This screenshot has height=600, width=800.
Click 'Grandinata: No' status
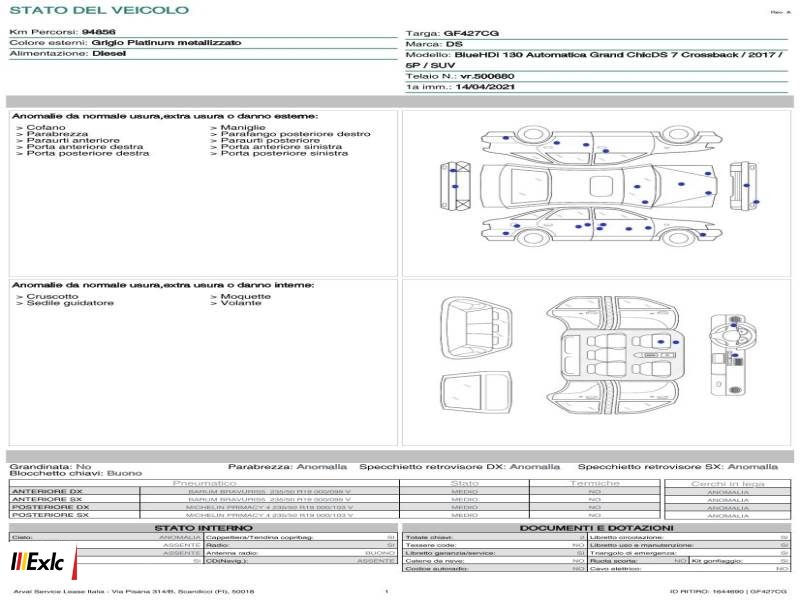point(50,466)
